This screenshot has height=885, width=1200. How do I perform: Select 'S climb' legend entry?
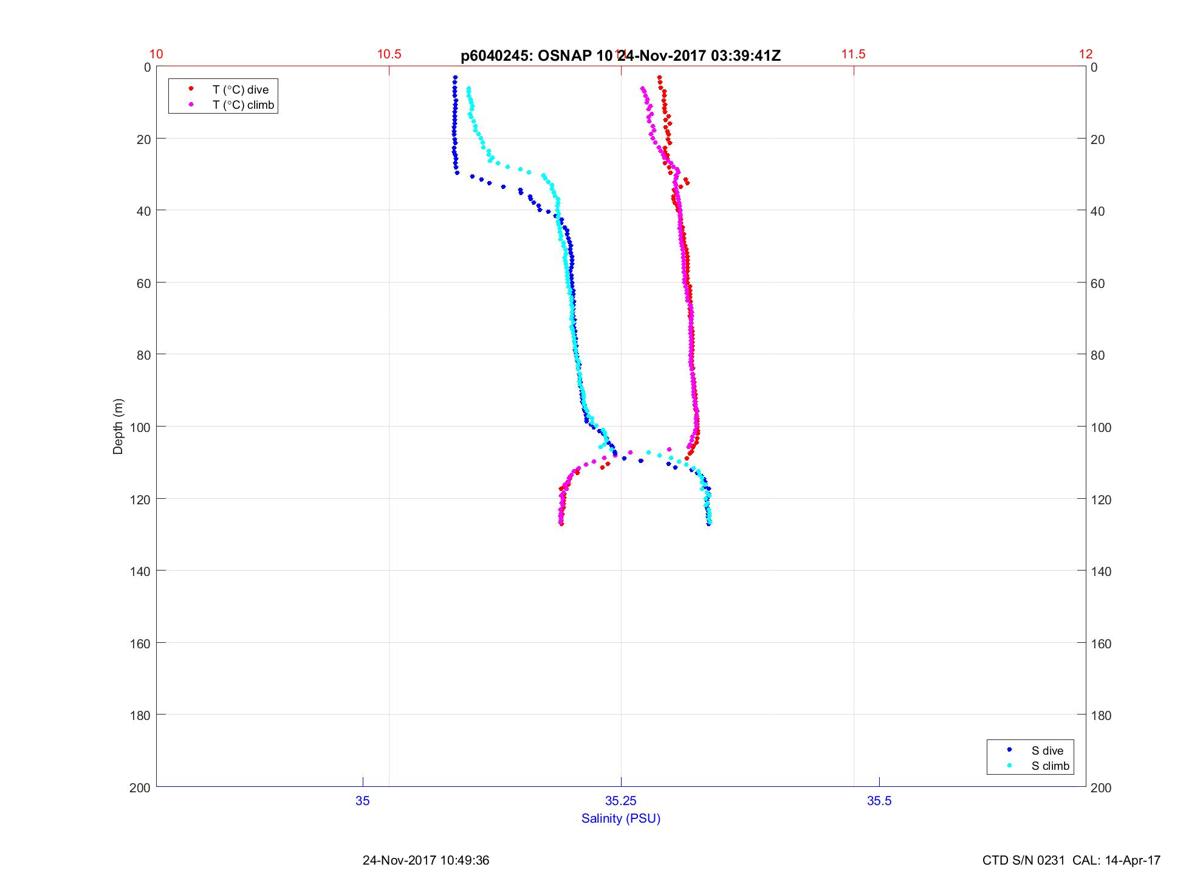coord(1051,766)
